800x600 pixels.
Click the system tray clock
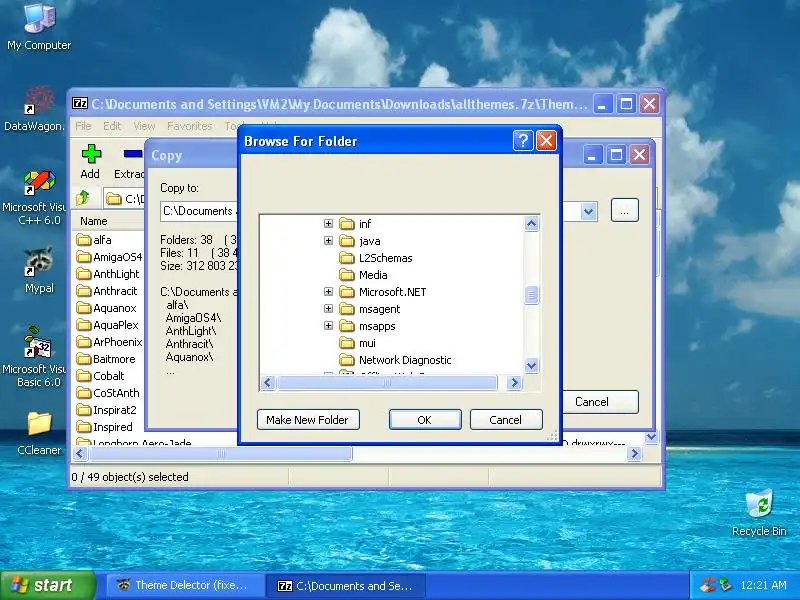[x=763, y=585]
